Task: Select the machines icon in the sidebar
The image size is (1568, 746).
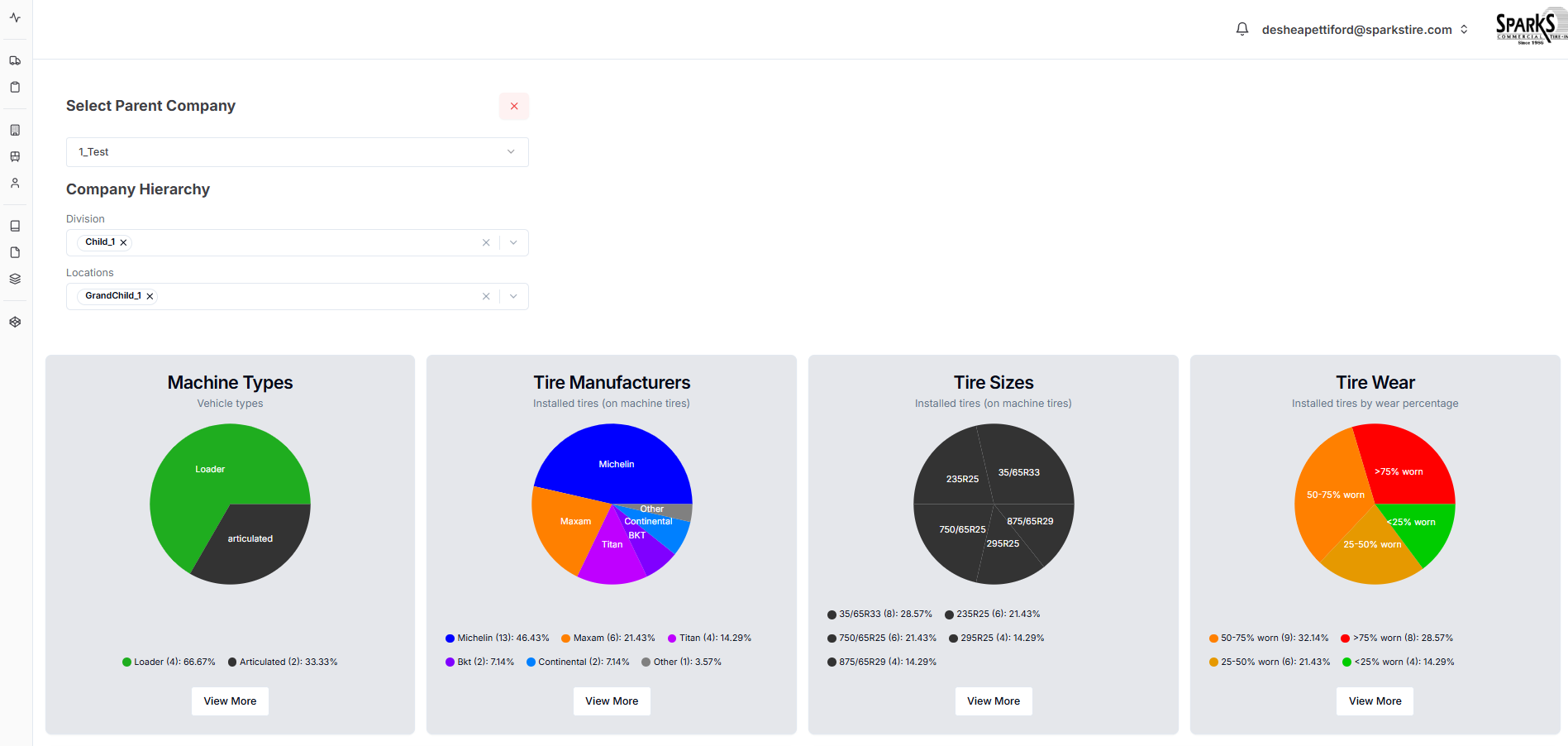Action: coord(15,156)
